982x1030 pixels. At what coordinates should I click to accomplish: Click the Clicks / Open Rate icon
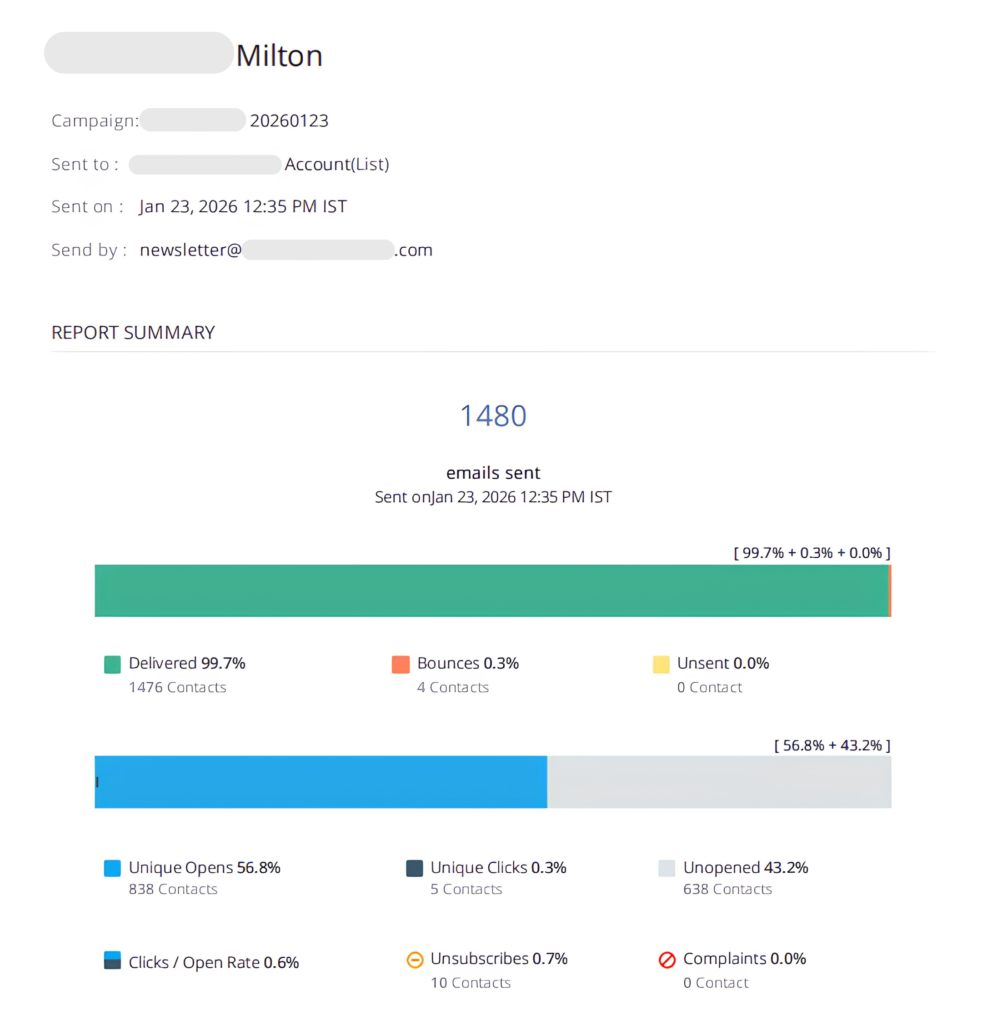112,960
